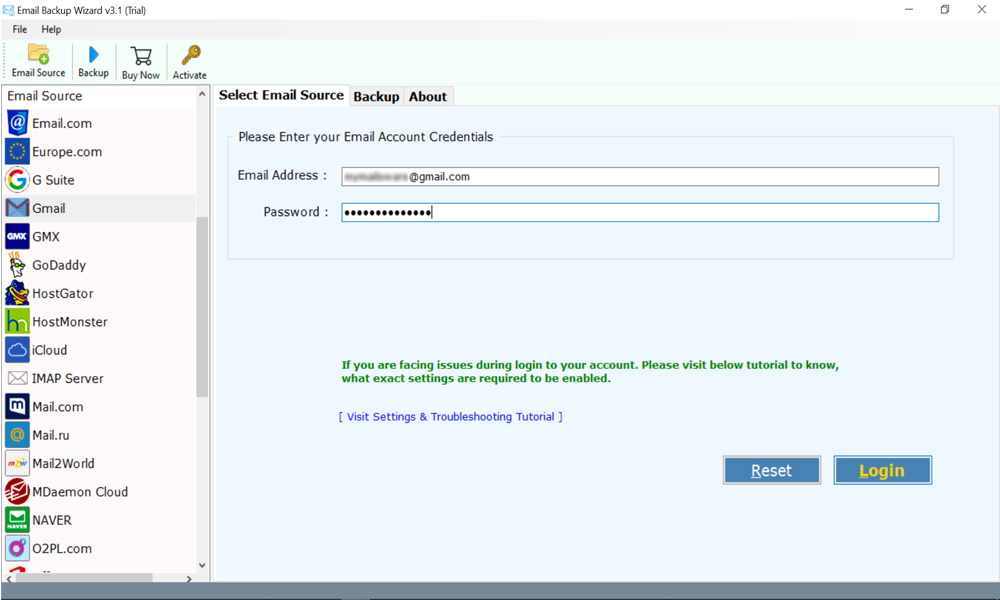The width and height of the screenshot is (1000, 600).
Task: Select the O2PL.com source icon
Action: point(17,548)
